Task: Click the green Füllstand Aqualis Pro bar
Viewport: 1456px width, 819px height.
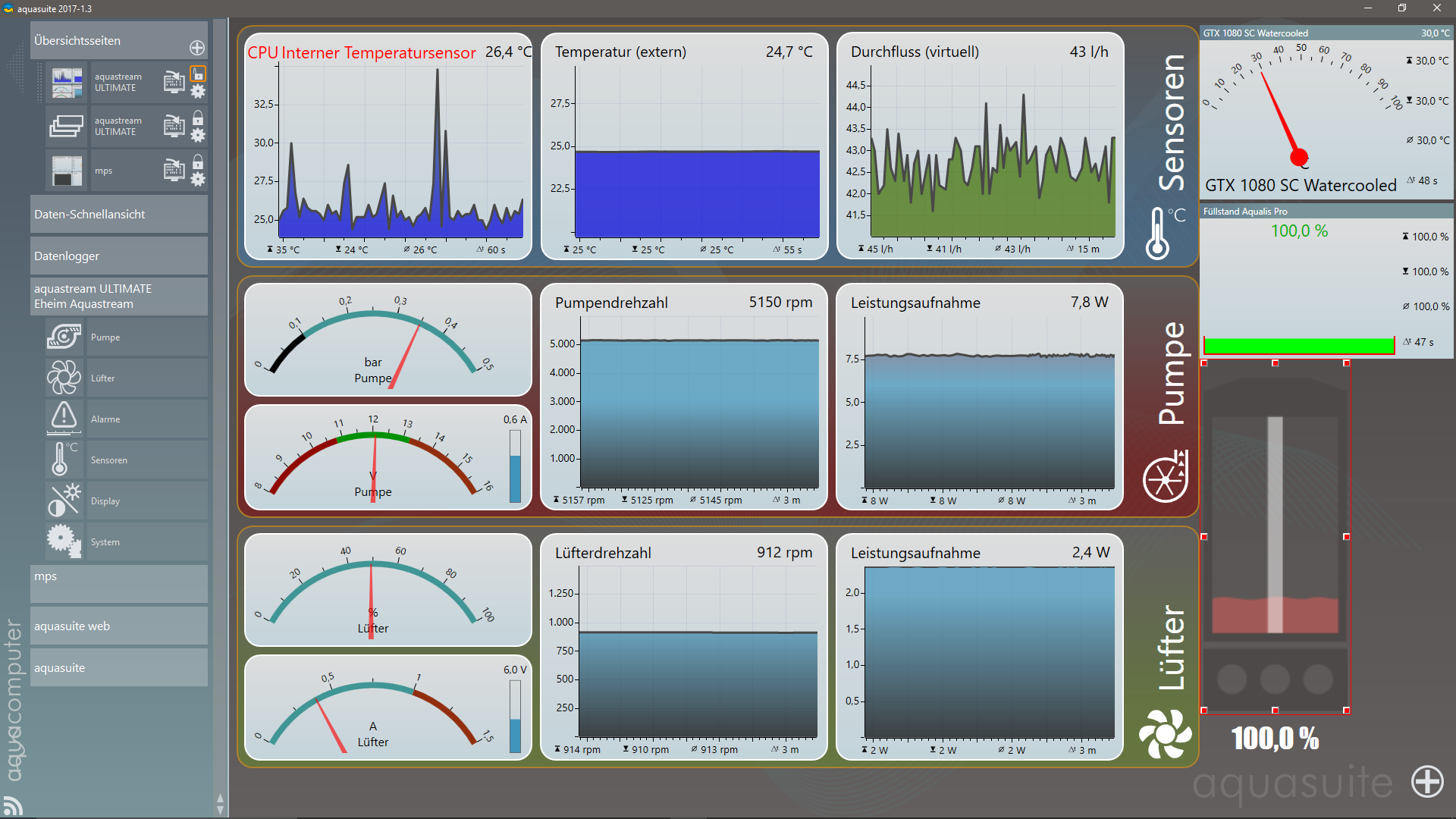Action: [1298, 346]
